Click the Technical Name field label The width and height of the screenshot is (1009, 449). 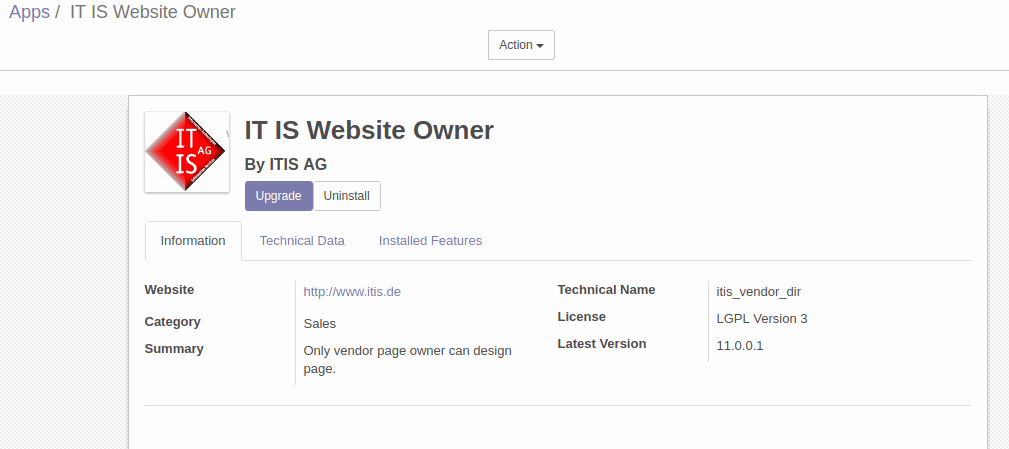coord(606,289)
